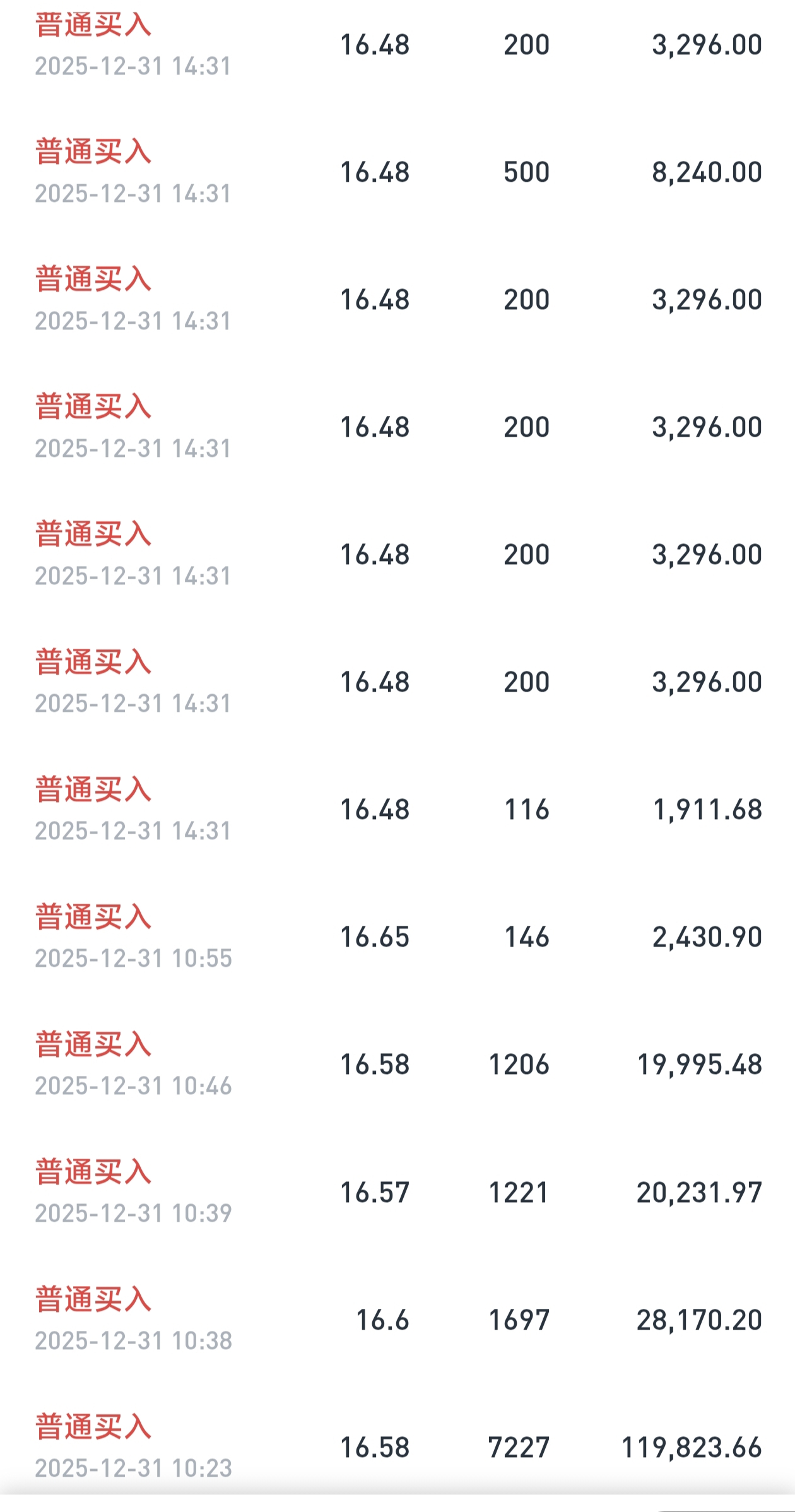
Task: Click the 2025-12-31 10:23 timestamp
Action: point(133,1468)
